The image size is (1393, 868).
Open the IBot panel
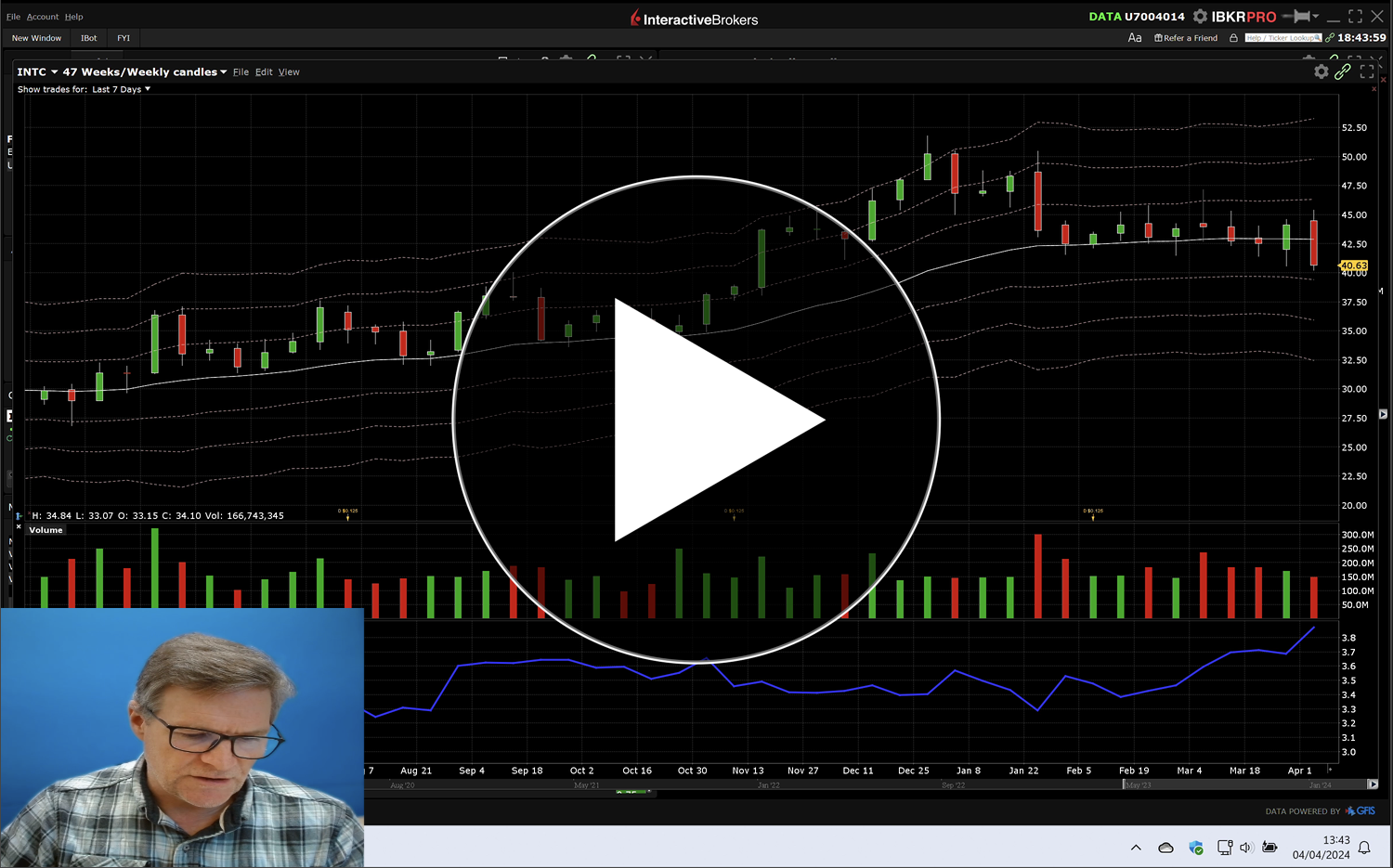point(88,38)
